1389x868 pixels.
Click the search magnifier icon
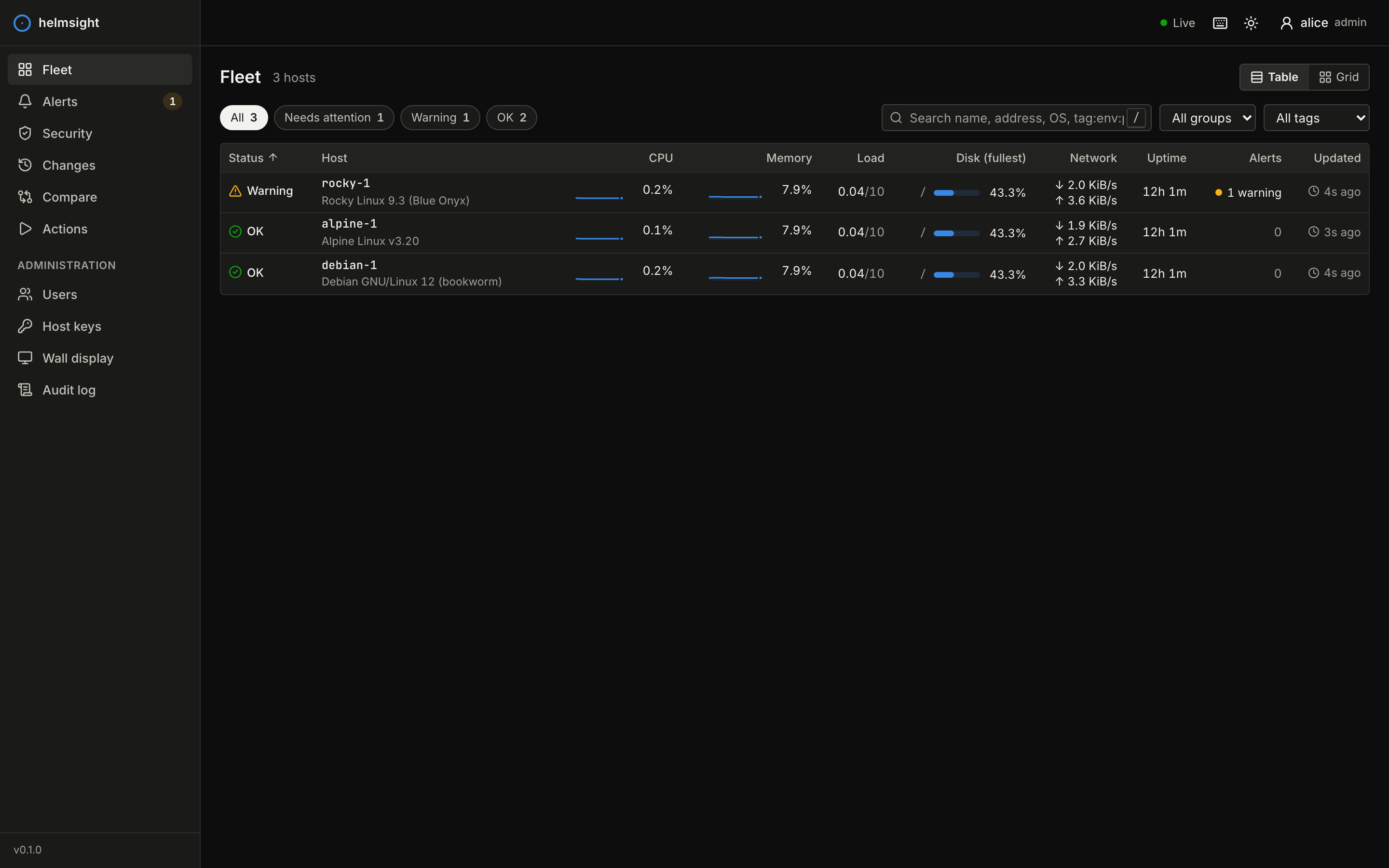click(x=896, y=118)
